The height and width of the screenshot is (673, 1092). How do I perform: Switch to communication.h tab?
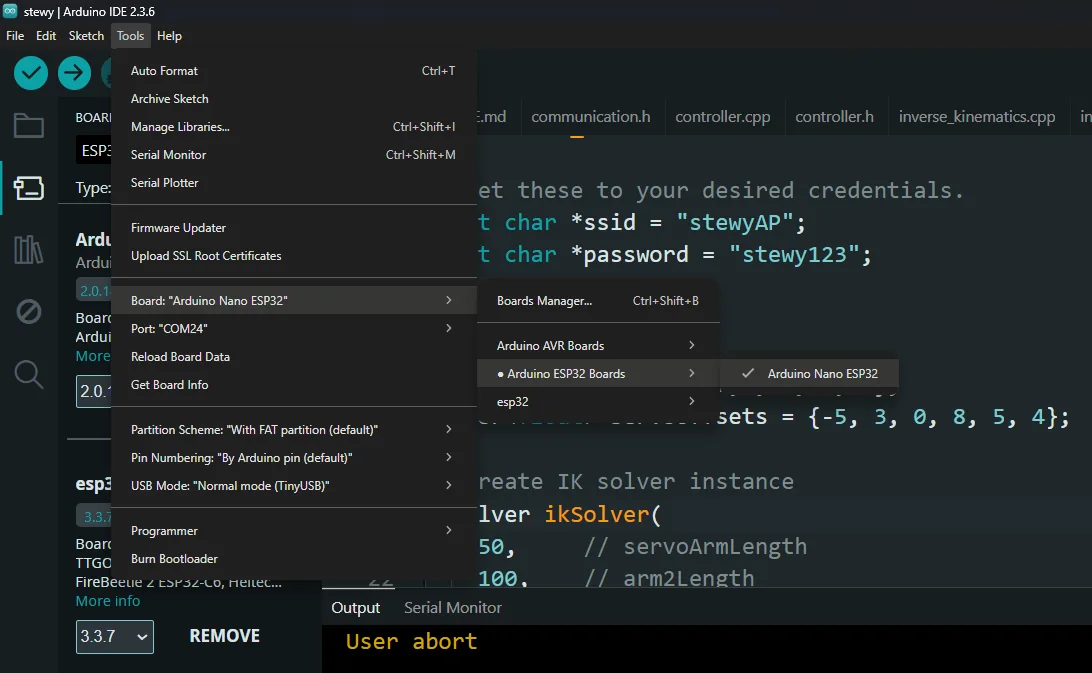591,117
